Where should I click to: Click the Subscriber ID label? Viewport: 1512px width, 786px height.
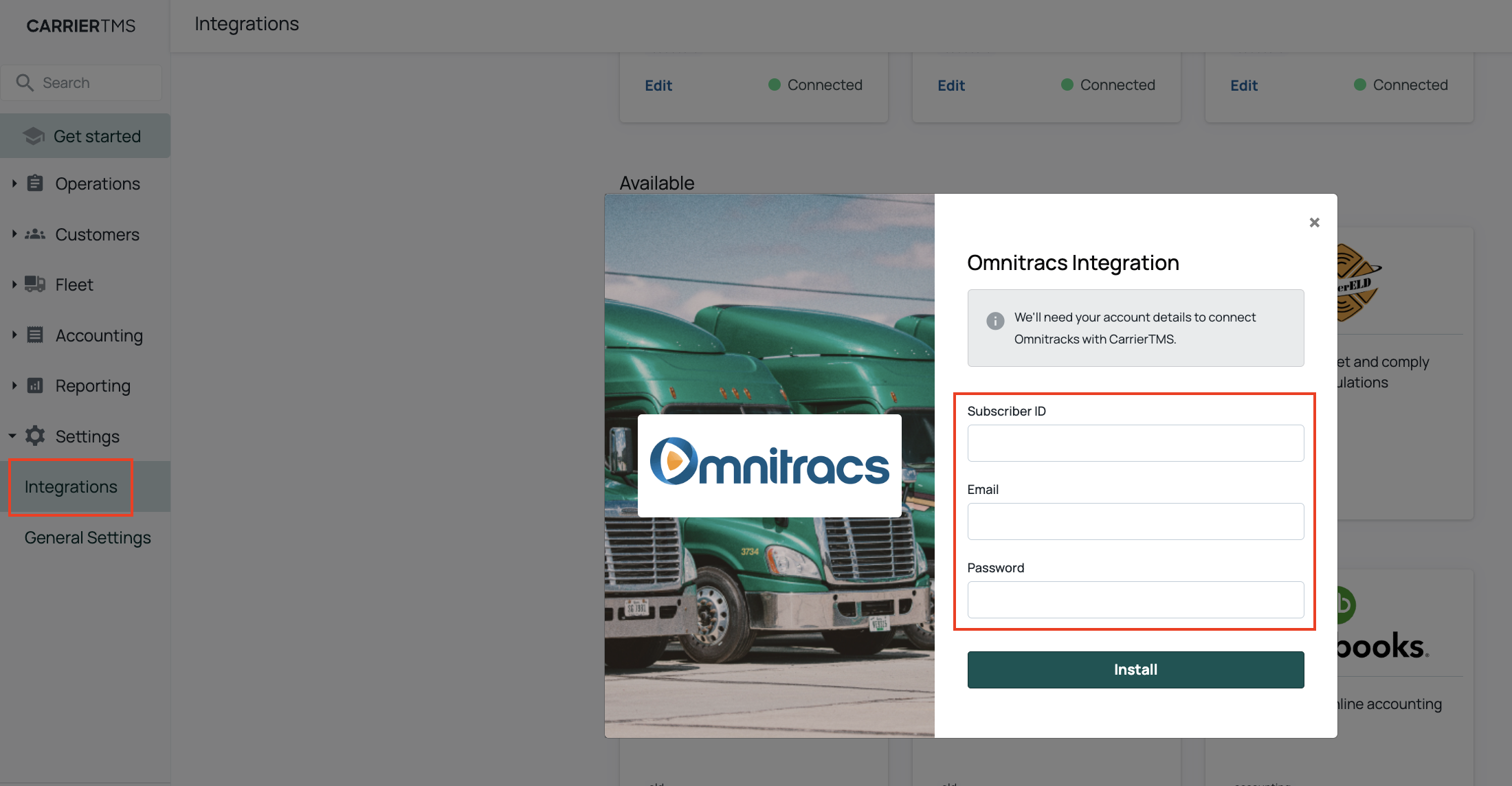pyautogui.click(x=1006, y=411)
